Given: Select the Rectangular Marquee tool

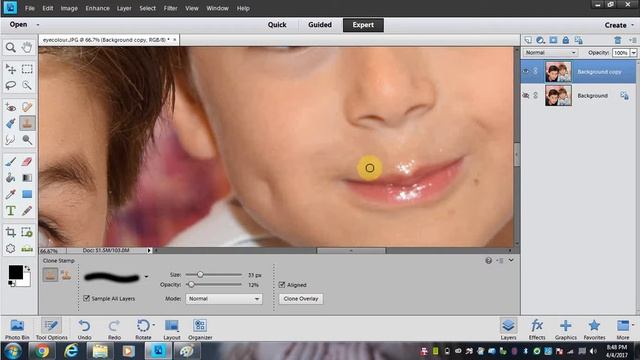Looking at the screenshot, I should coord(27,69).
